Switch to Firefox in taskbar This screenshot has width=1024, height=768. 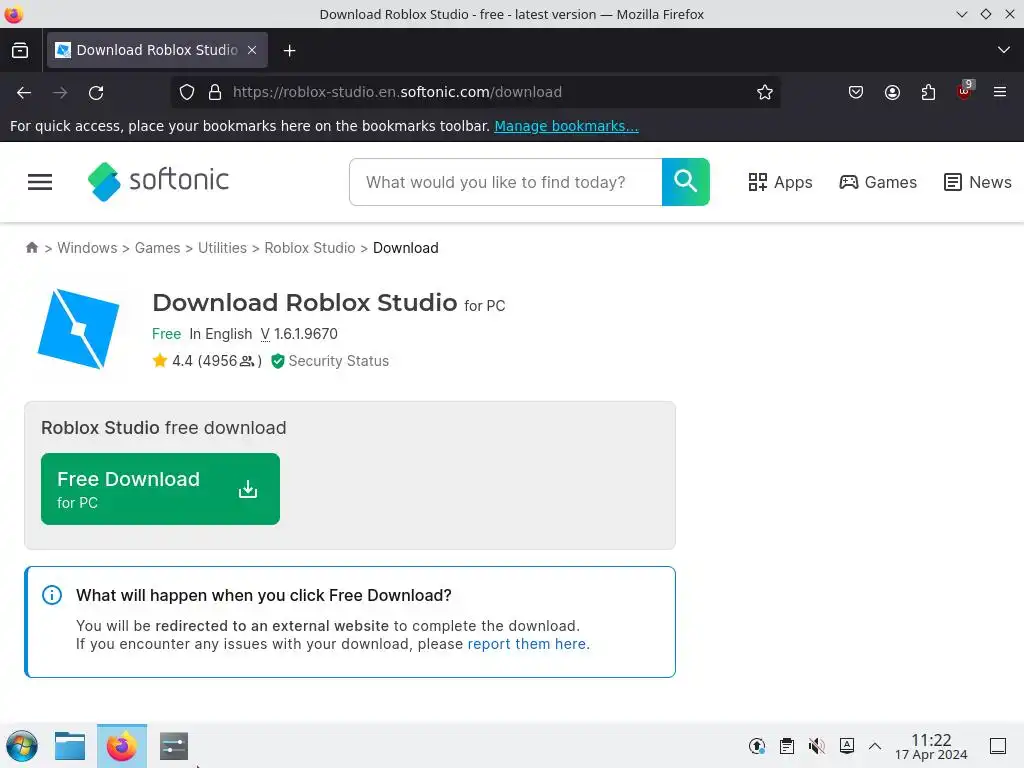click(121, 746)
